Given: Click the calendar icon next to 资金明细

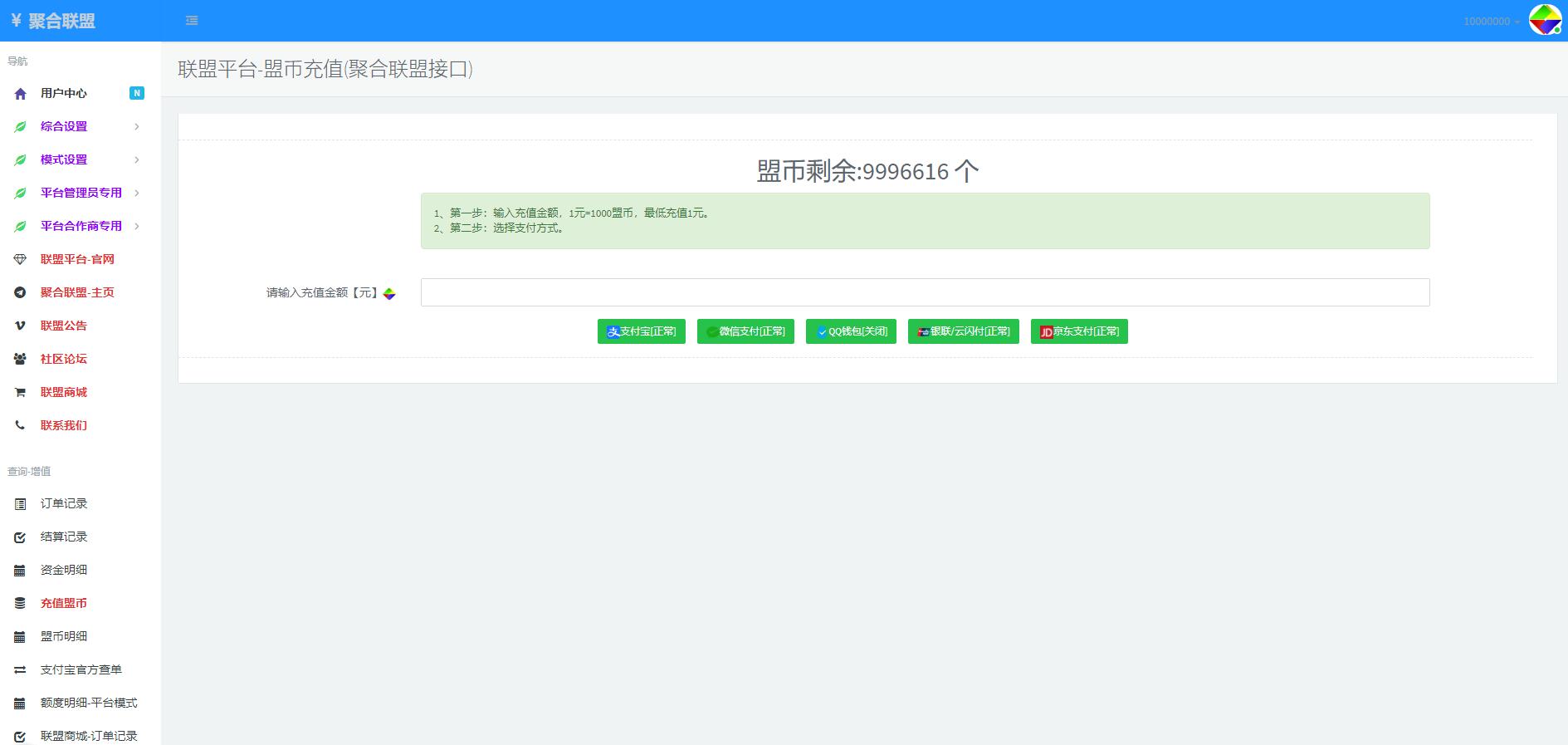Looking at the screenshot, I should tap(21, 571).
